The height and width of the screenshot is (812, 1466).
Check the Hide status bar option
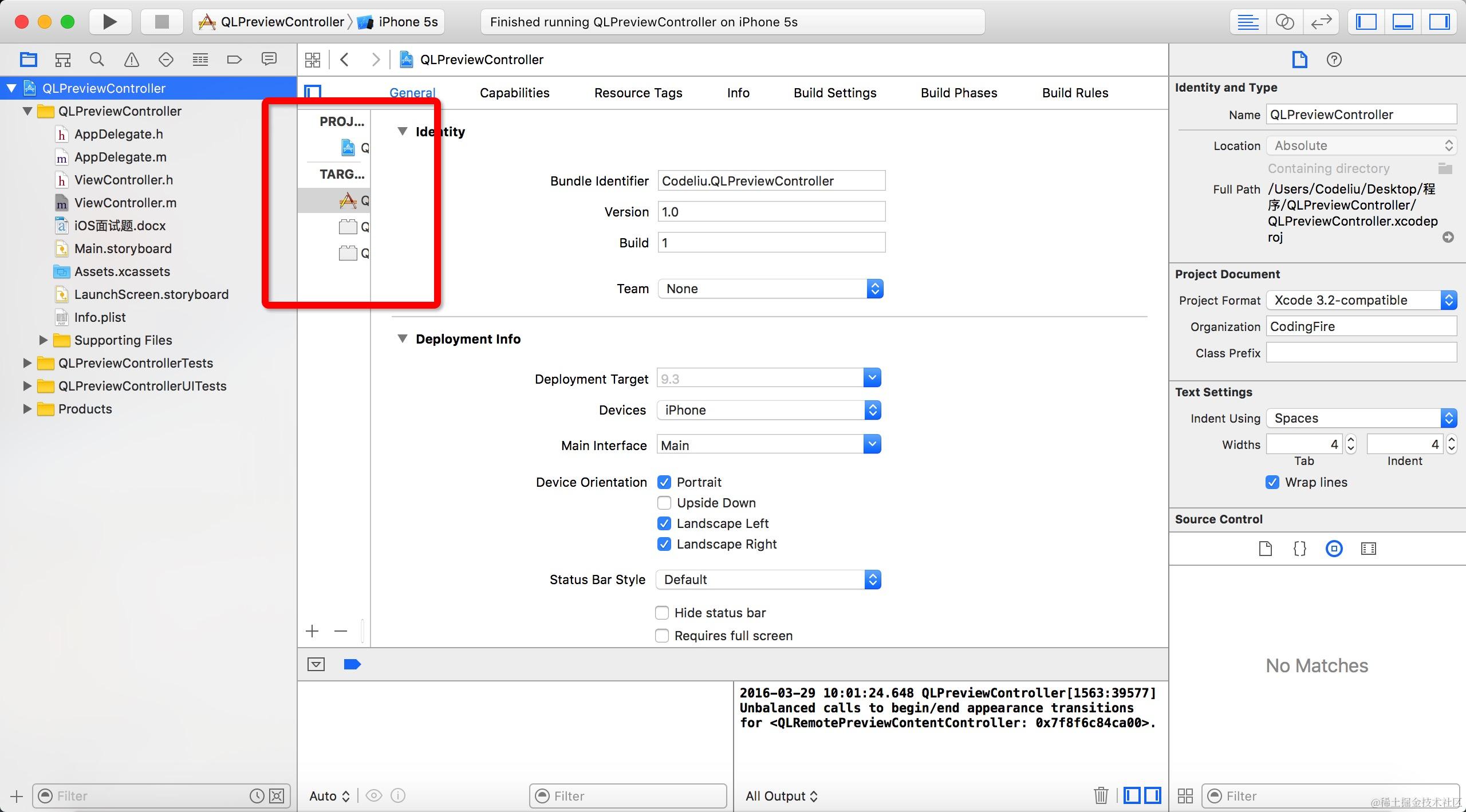(x=662, y=613)
